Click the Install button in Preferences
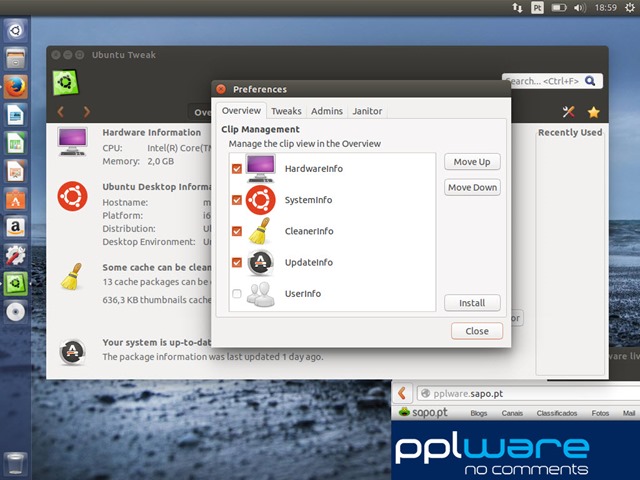The width and height of the screenshot is (640, 480). pos(472,303)
